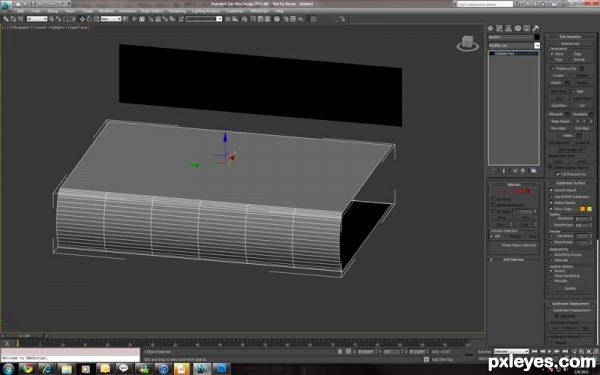Image resolution: width=600 pixels, height=375 pixels.
Task: Select the Rotate transform tool
Action: click(89, 19)
